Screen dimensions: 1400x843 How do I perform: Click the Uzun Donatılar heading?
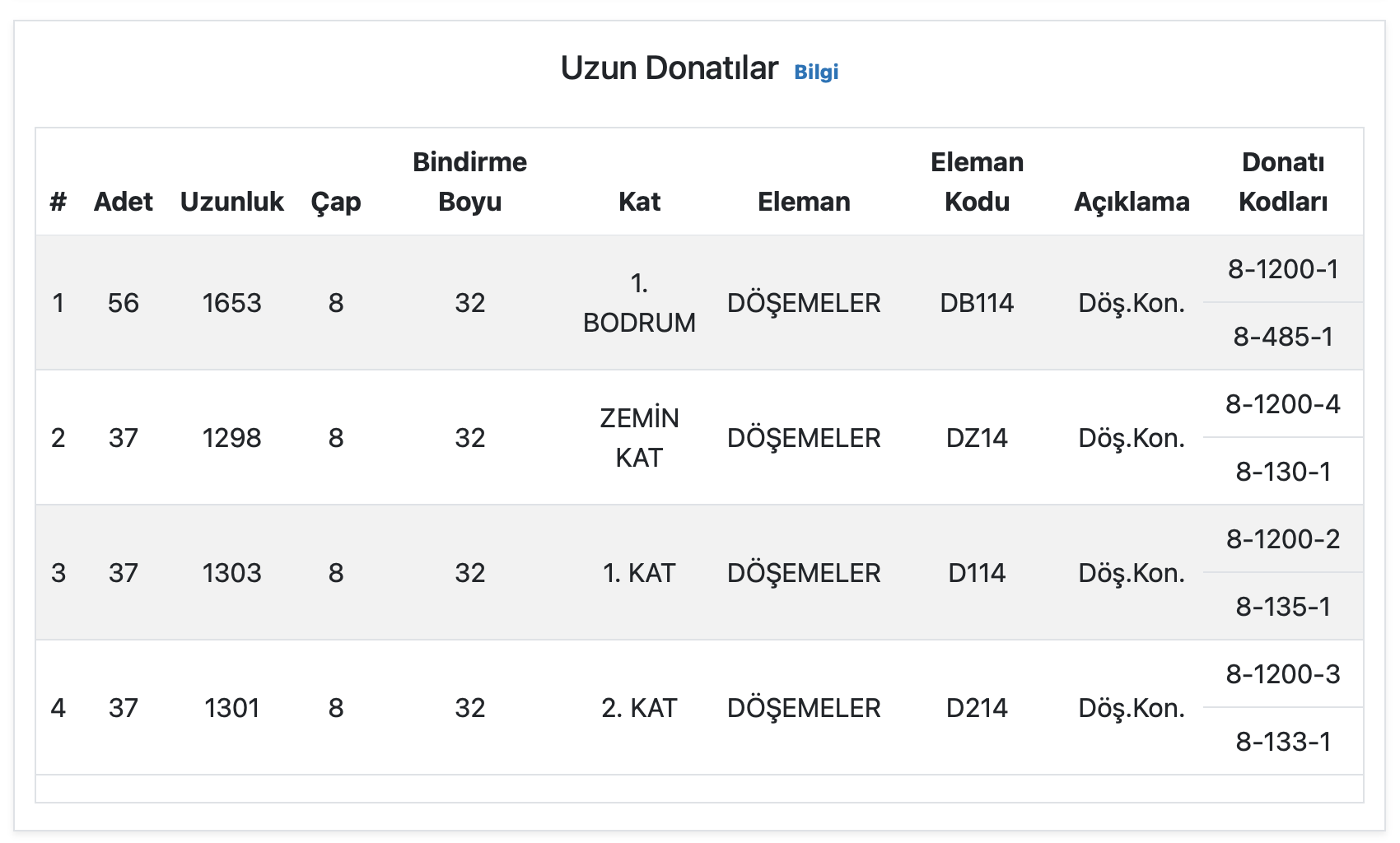669,68
